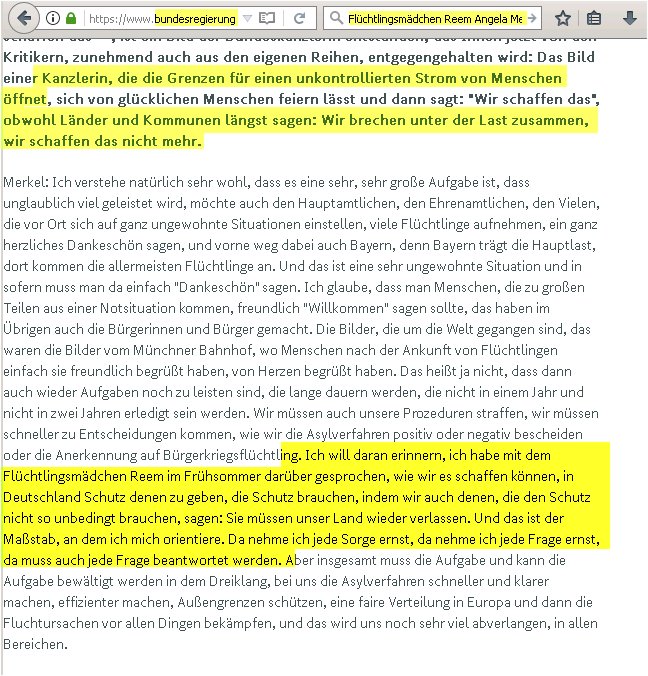Click the text "Fluchtursachen vor allen Dingen bekämpfen"

139,623
